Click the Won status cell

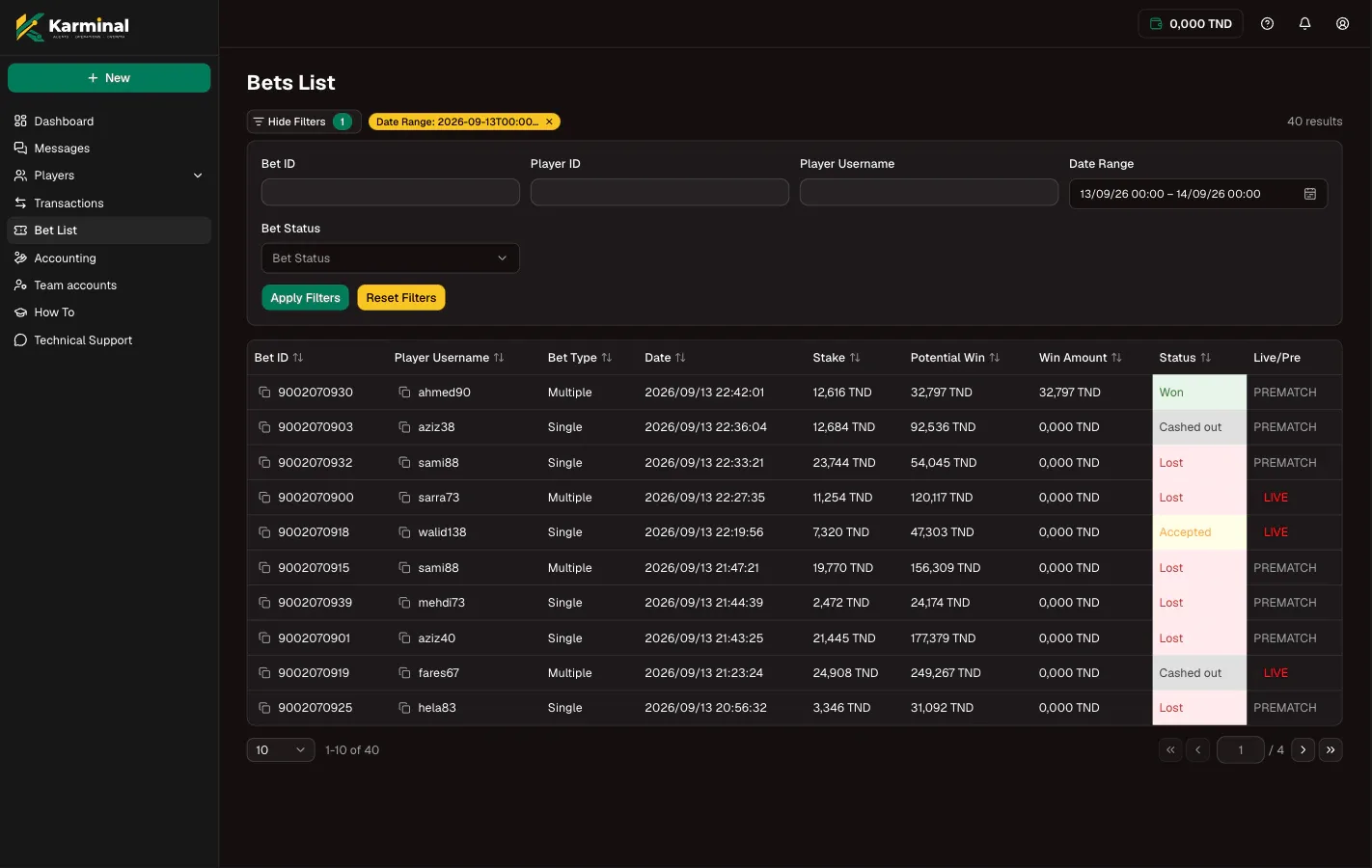[1199, 393]
